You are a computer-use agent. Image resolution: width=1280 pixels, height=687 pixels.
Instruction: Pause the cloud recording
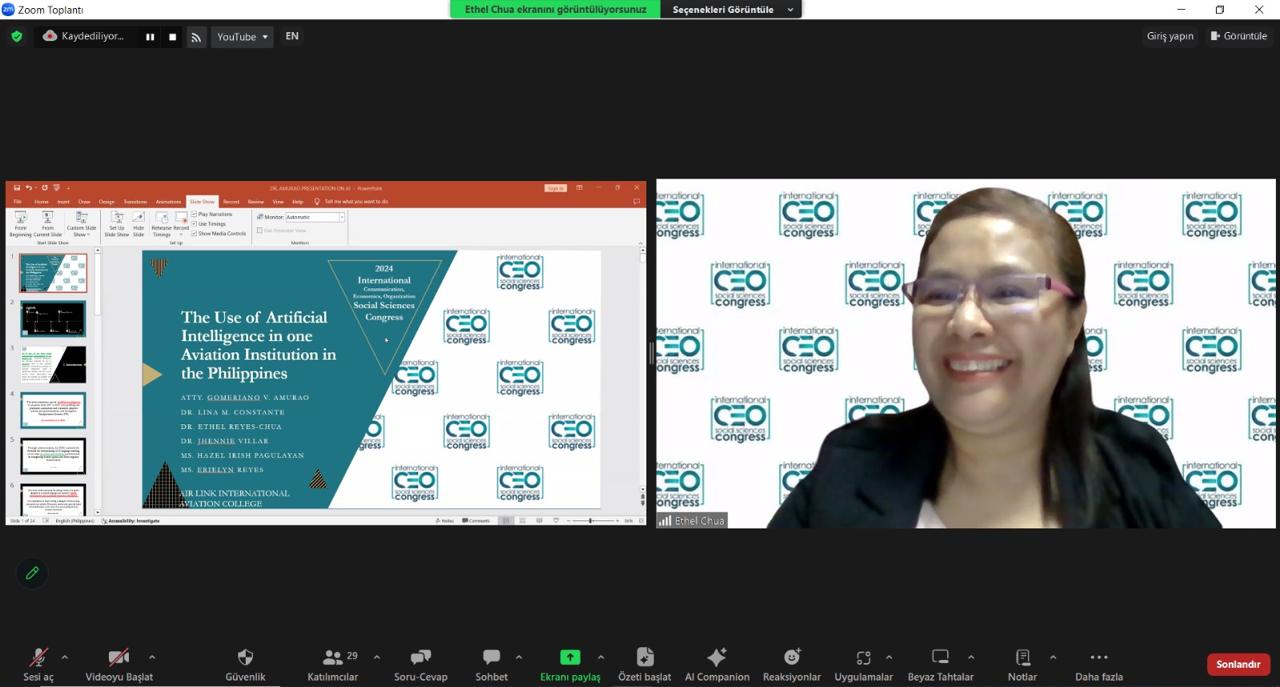click(150, 37)
